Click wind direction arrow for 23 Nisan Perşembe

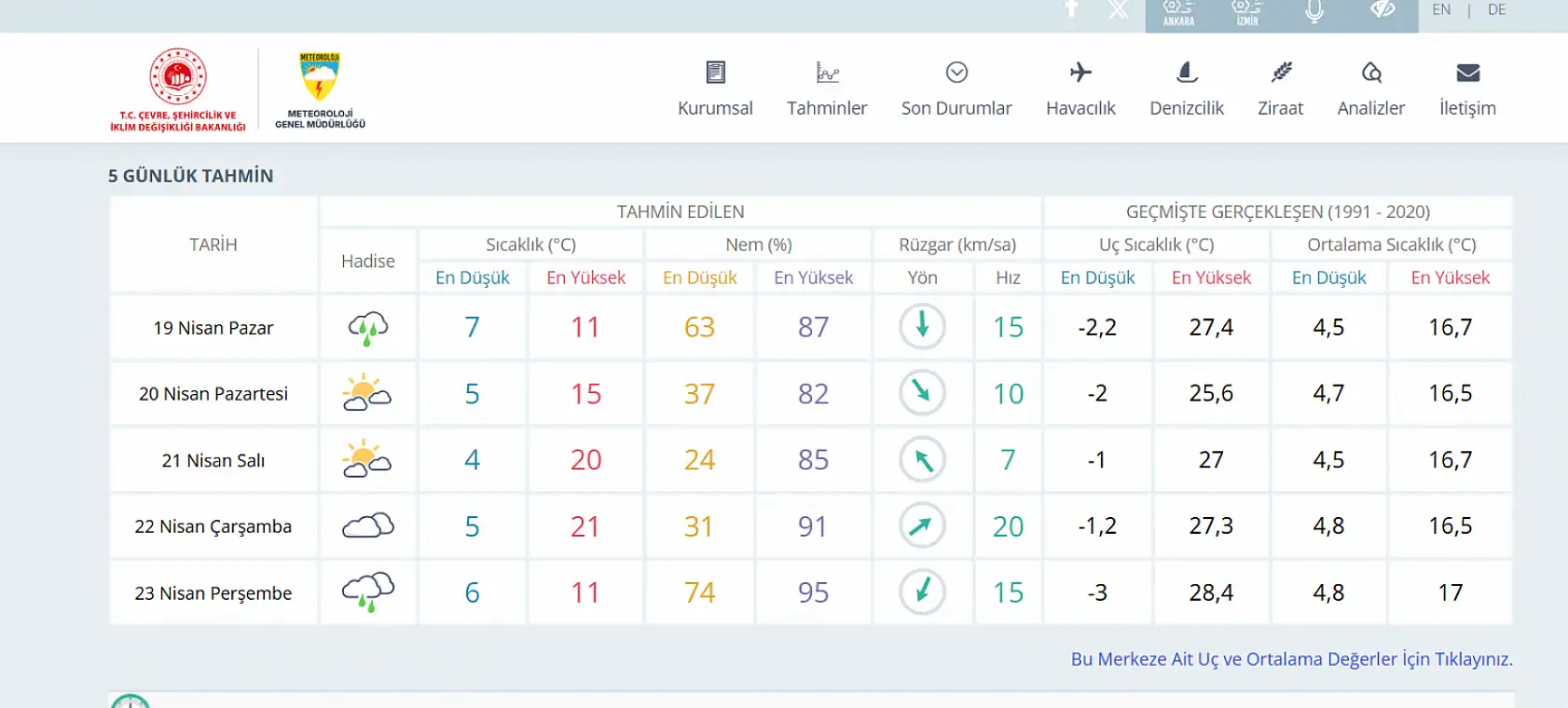pyautogui.click(x=922, y=592)
